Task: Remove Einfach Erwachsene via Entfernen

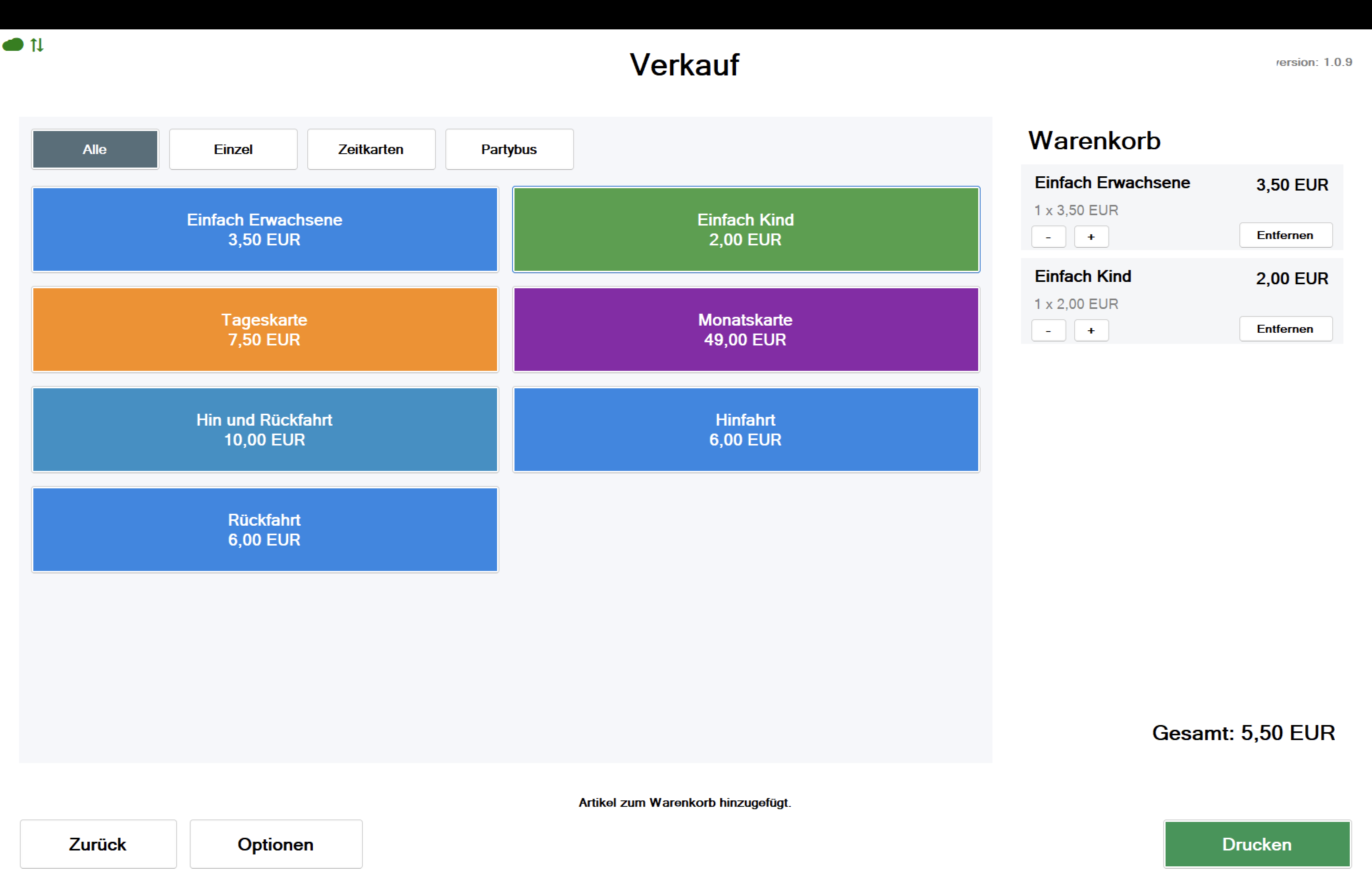Action: click(1285, 235)
